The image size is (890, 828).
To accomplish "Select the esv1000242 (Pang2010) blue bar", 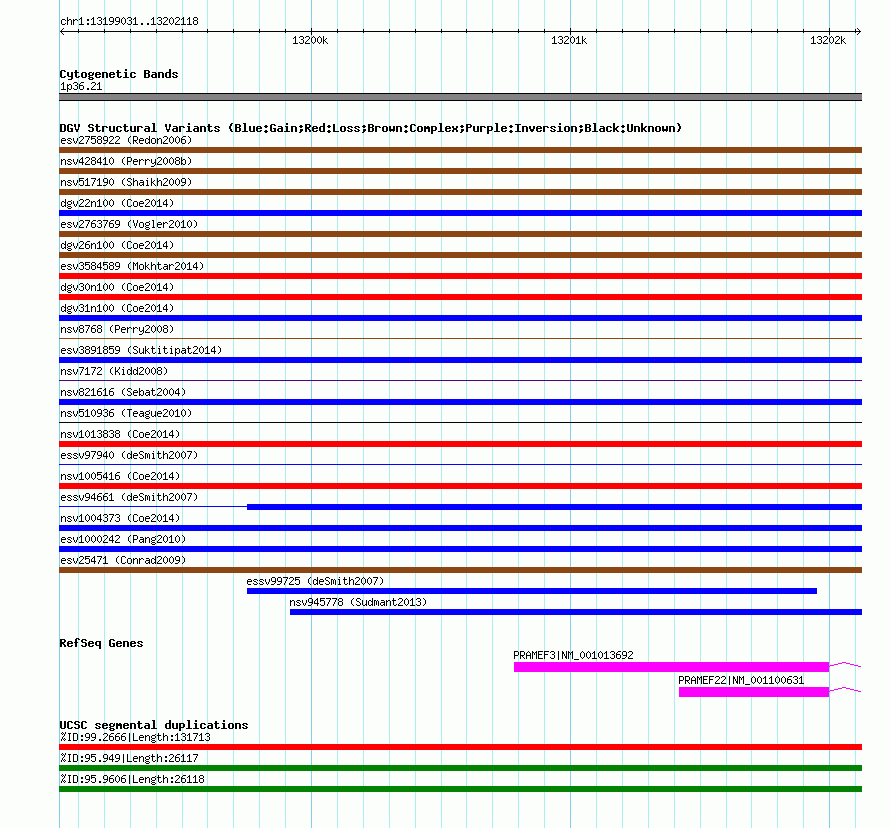I will (460, 549).
